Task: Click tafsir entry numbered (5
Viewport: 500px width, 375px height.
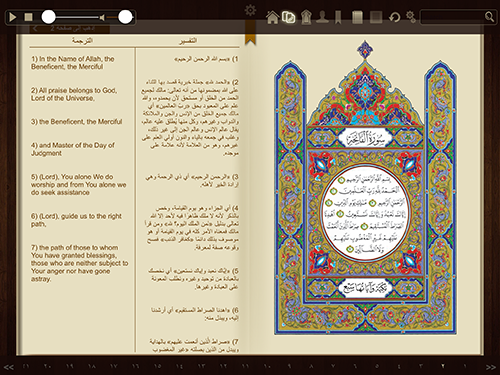Action: pos(194,279)
